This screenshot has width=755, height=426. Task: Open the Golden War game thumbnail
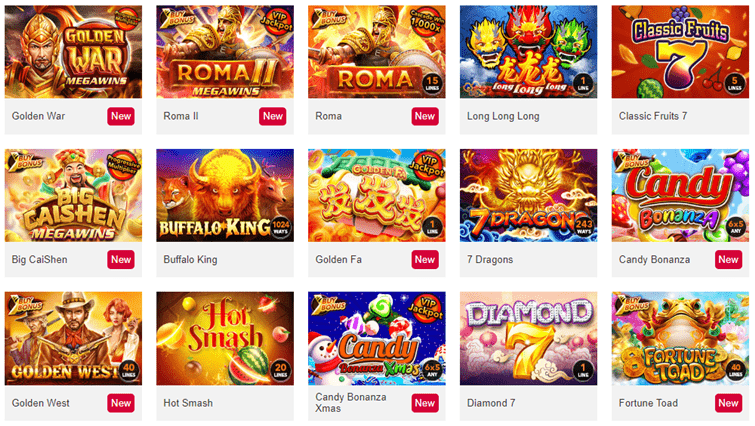click(73, 52)
